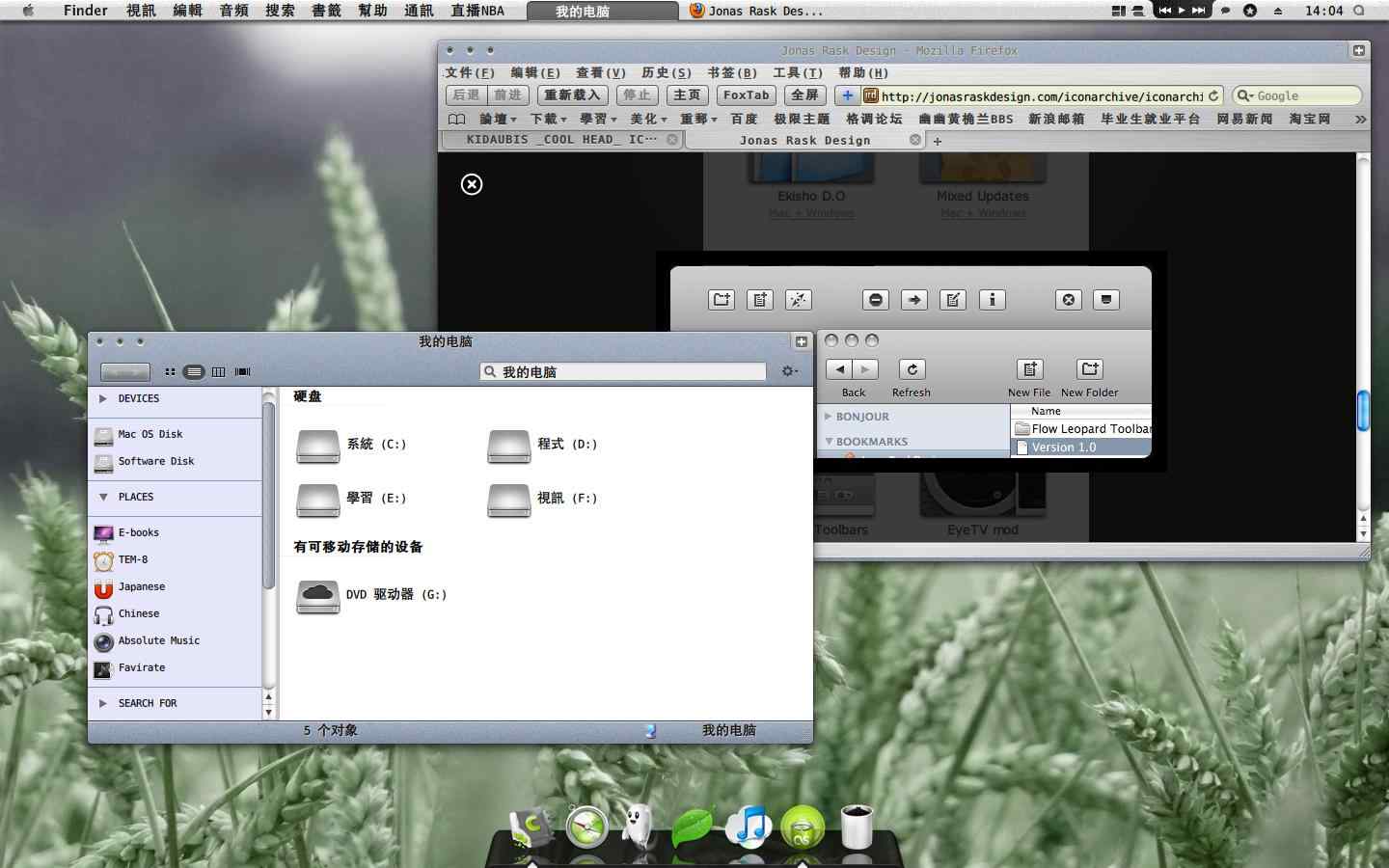Expand the DEVICES sidebar section

pyautogui.click(x=103, y=398)
